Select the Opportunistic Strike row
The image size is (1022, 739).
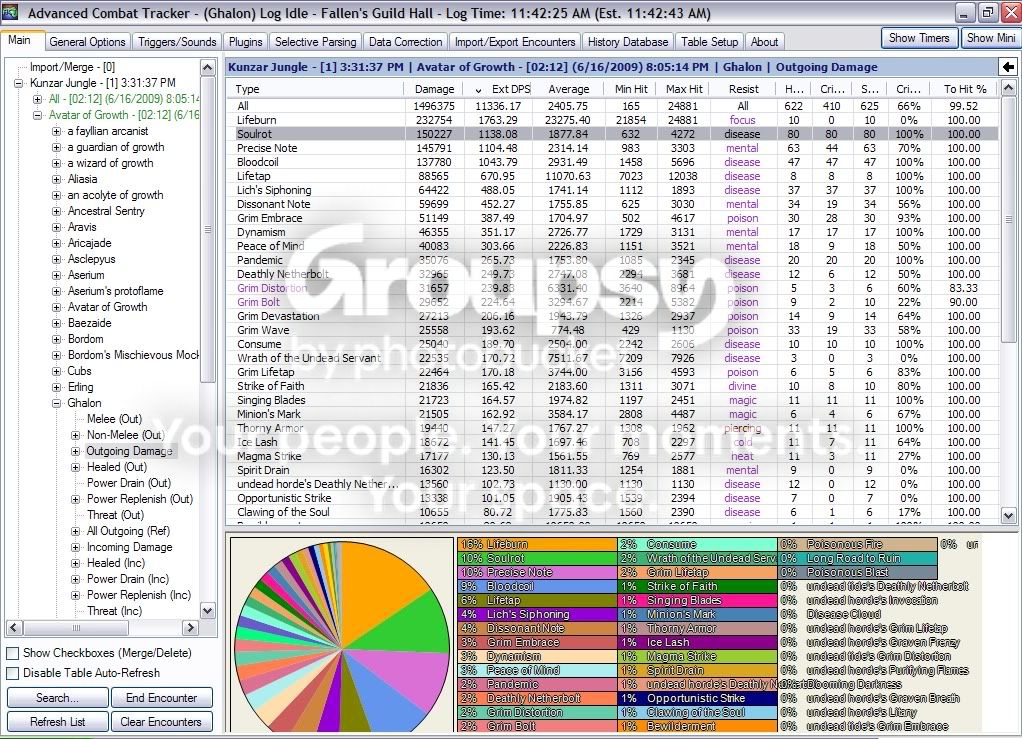click(x=613, y=498)
